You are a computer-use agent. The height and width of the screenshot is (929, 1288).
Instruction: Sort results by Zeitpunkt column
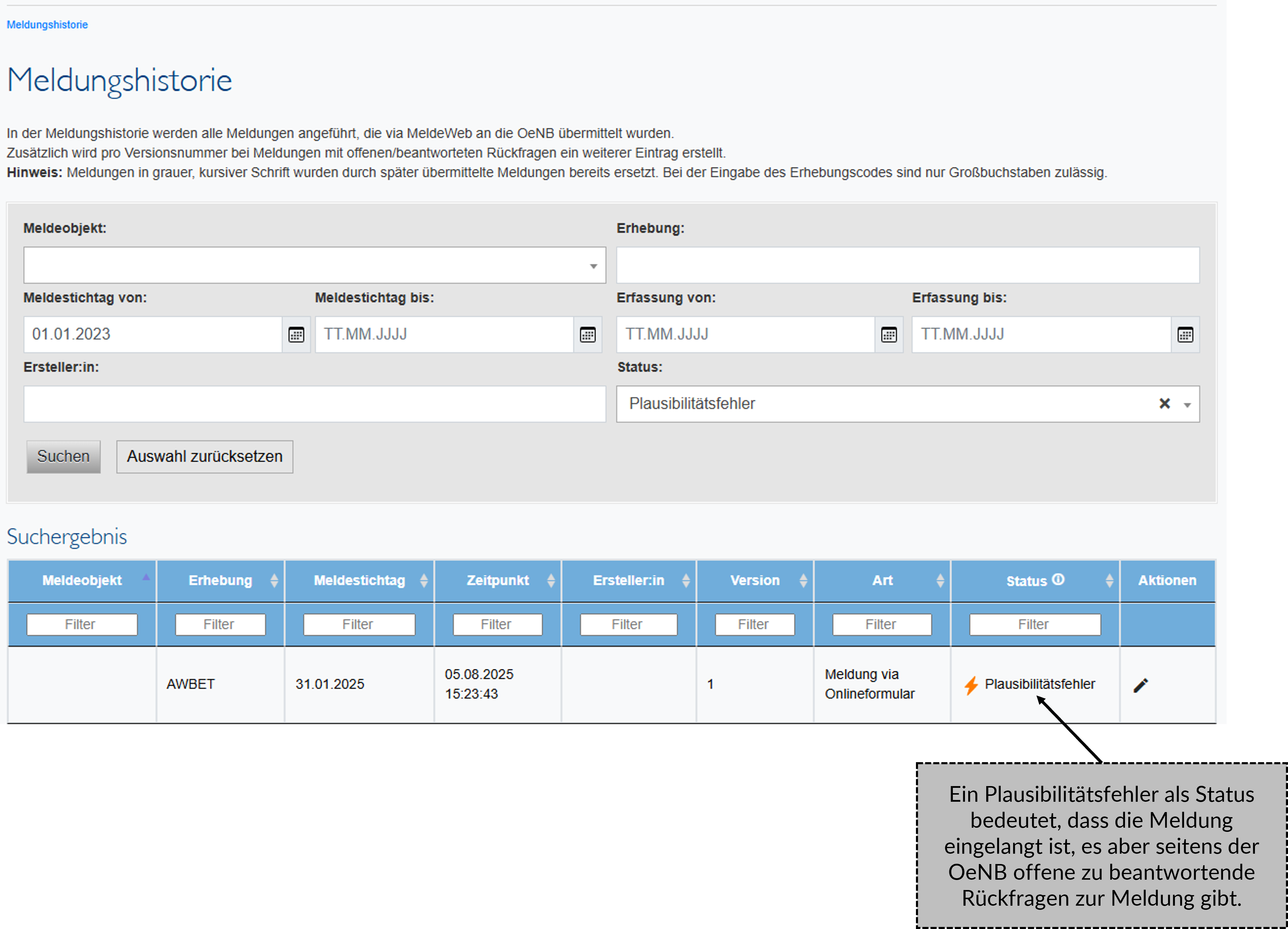tap(498, 580)
